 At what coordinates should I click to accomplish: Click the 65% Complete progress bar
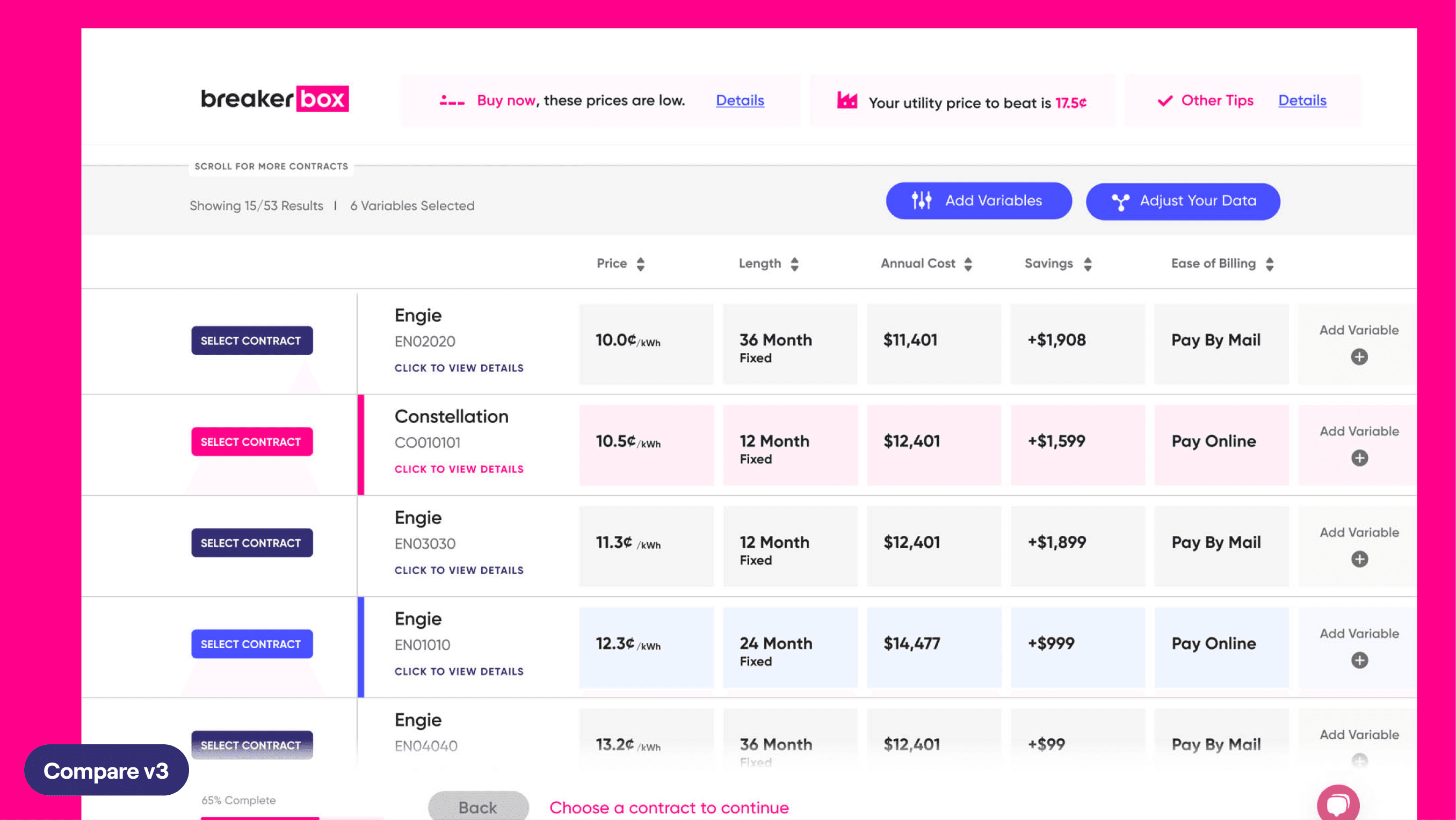pyautogui.click(x=292, y=817)
